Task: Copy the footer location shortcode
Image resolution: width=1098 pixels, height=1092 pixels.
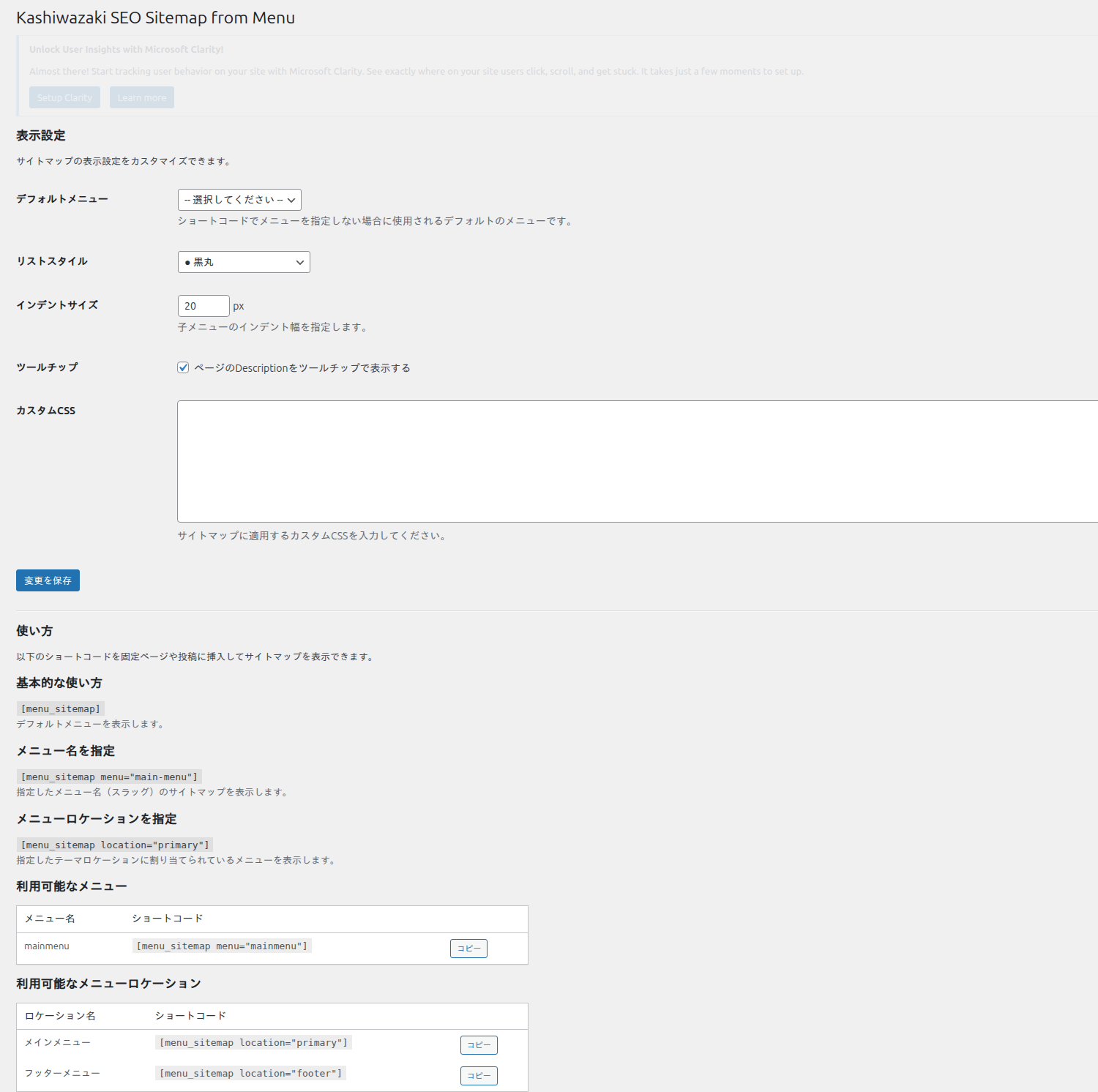Action: click(478, 1075)
